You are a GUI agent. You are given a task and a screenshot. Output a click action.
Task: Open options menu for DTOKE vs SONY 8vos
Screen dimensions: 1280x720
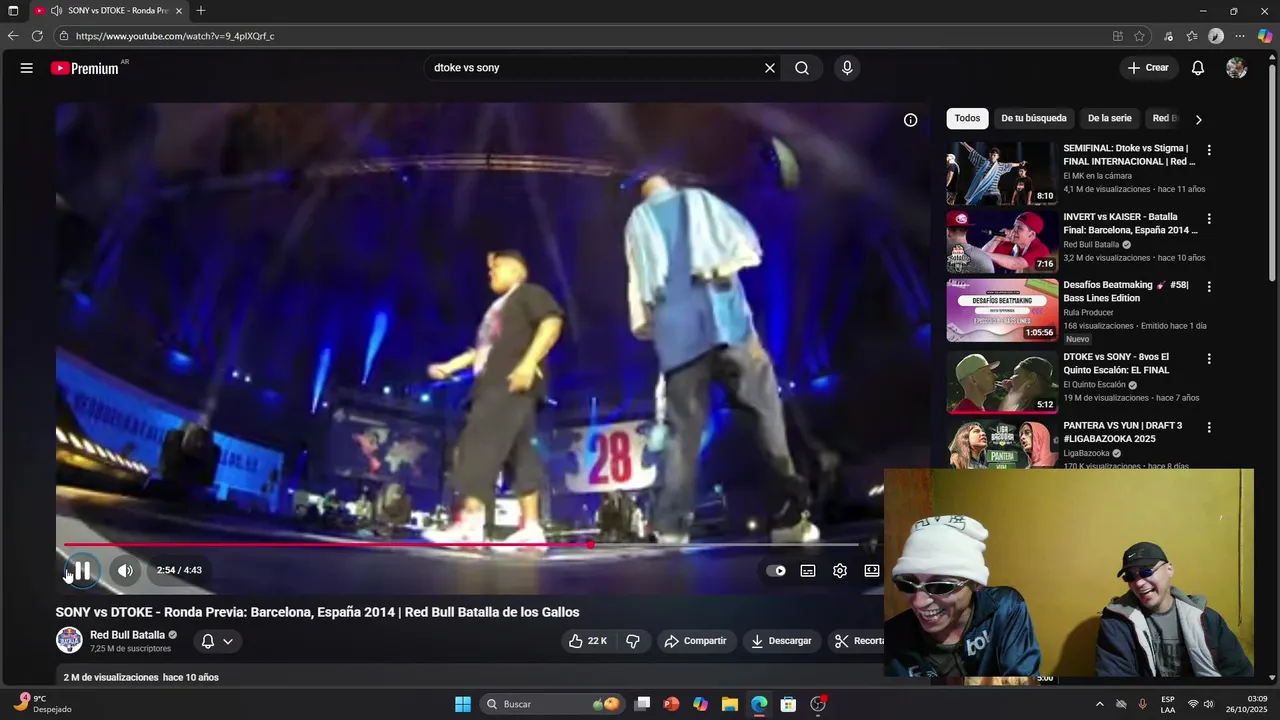[1209, 358]
